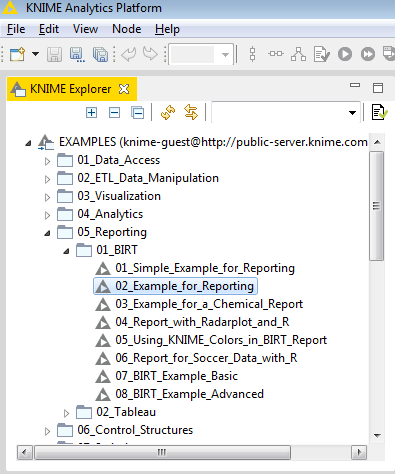
Task: Click the 02_Tableau folder icon
Action: 84,412
